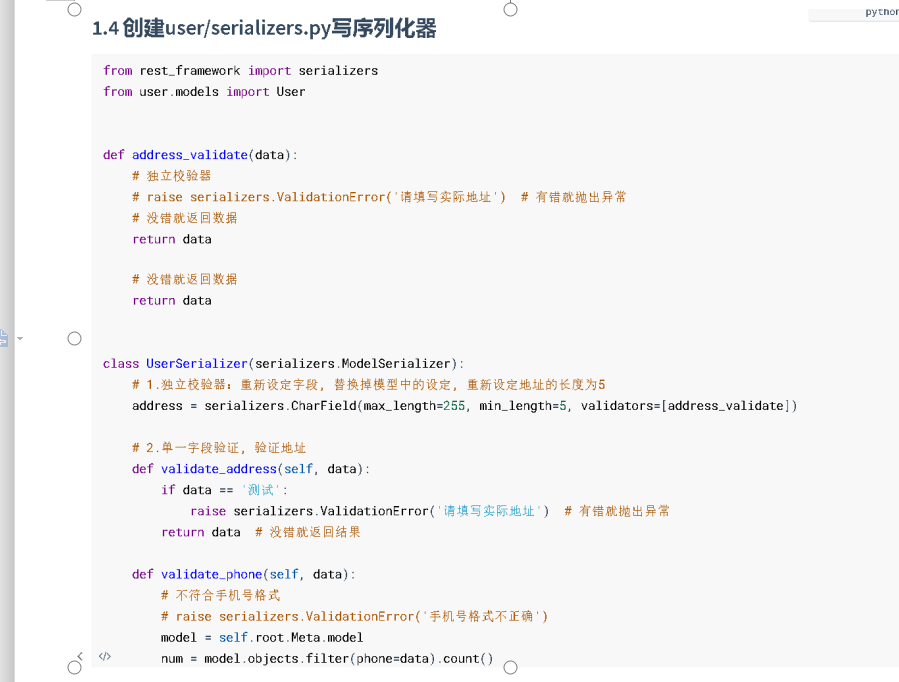Screen dimensions: 899x682
Task: Click the circle handle at top center
Action: 510,9
